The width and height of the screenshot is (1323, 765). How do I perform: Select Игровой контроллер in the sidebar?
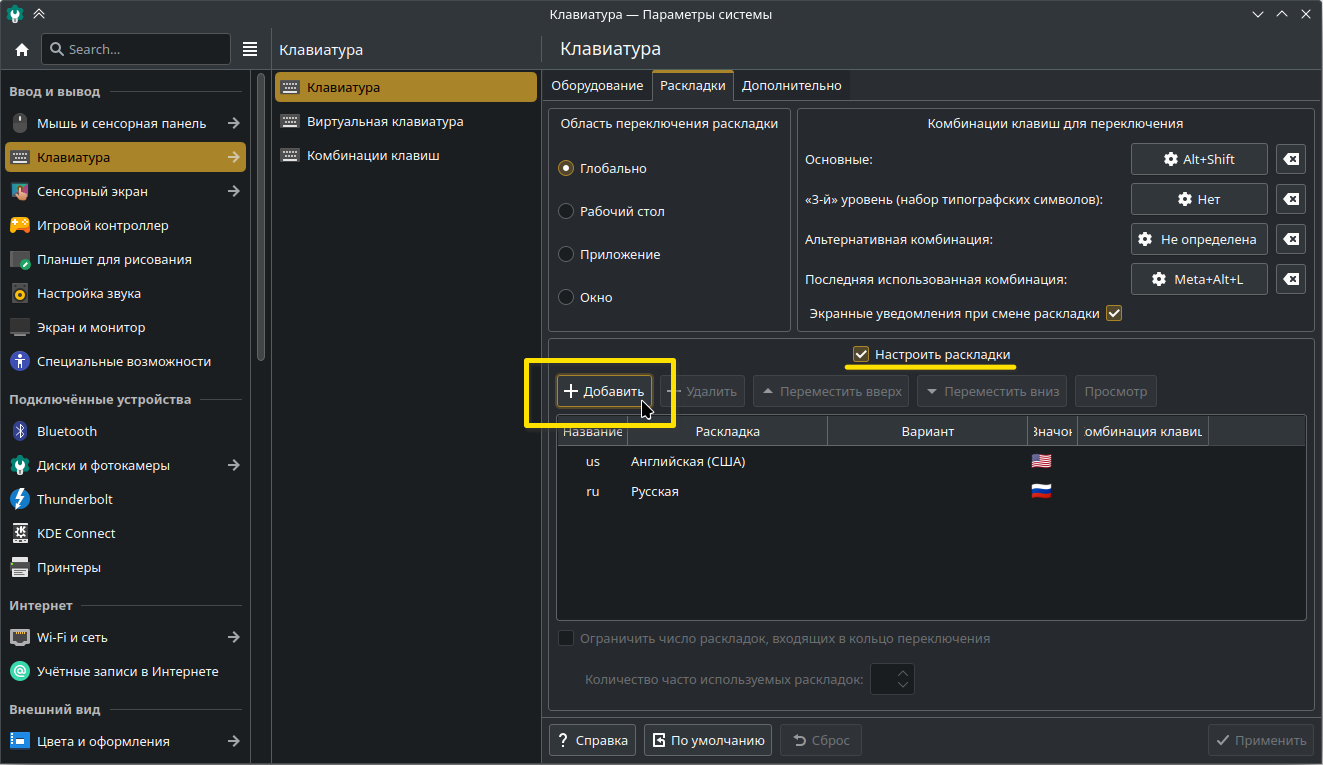pos(102,225)
